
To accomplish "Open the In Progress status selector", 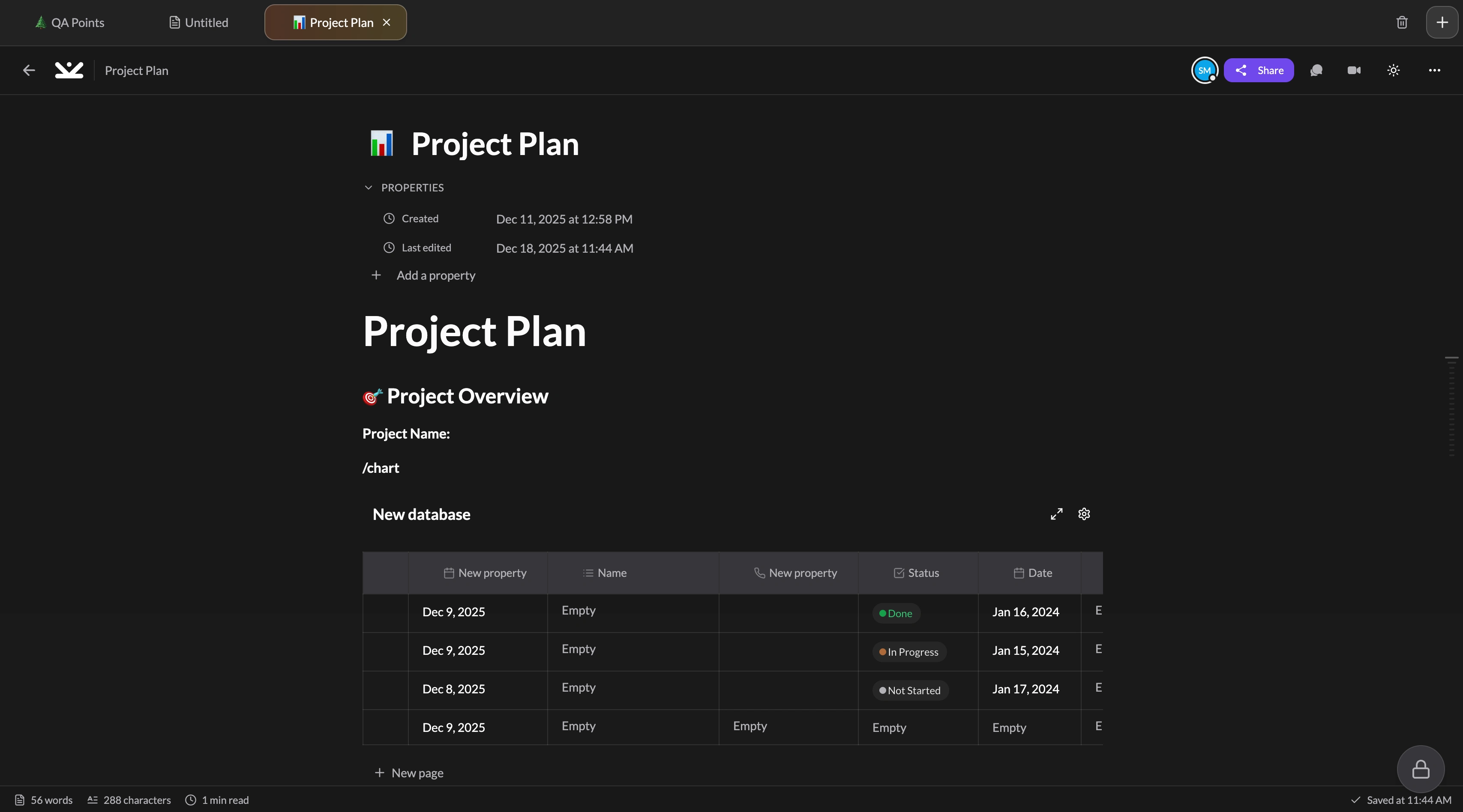I will (x=908, y=652).
